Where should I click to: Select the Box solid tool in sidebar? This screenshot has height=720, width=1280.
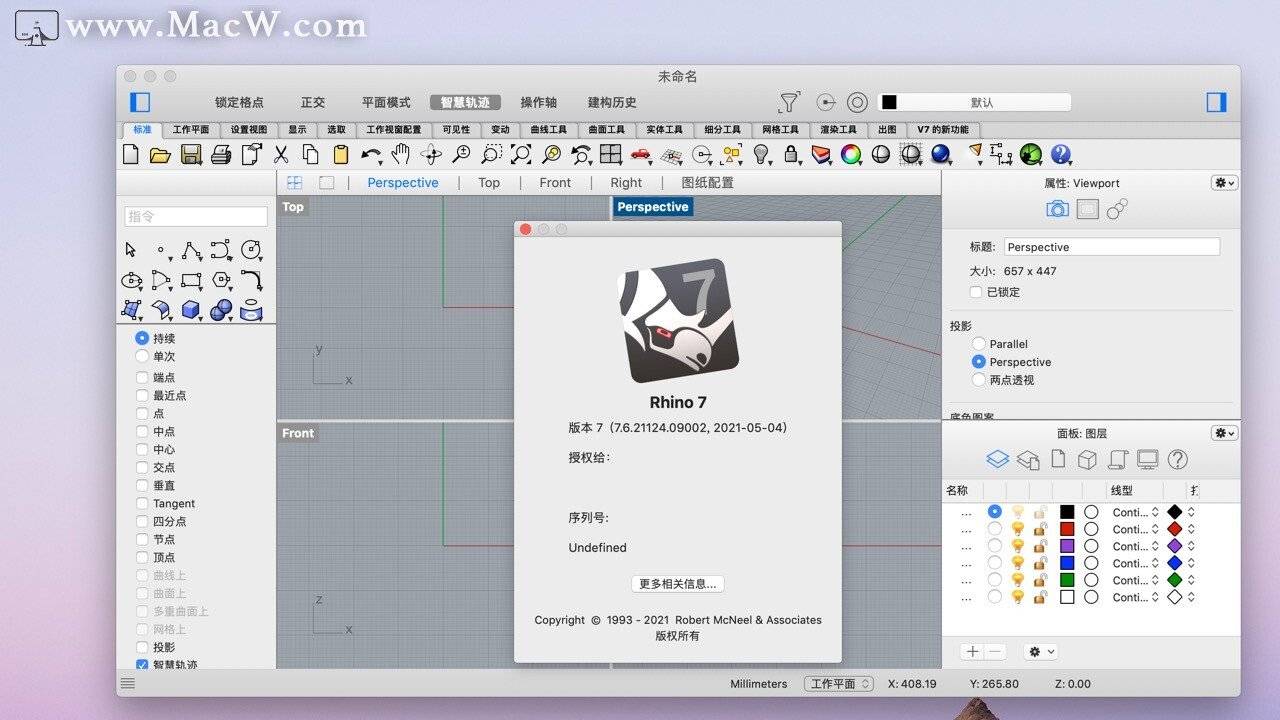click(191, 310)
